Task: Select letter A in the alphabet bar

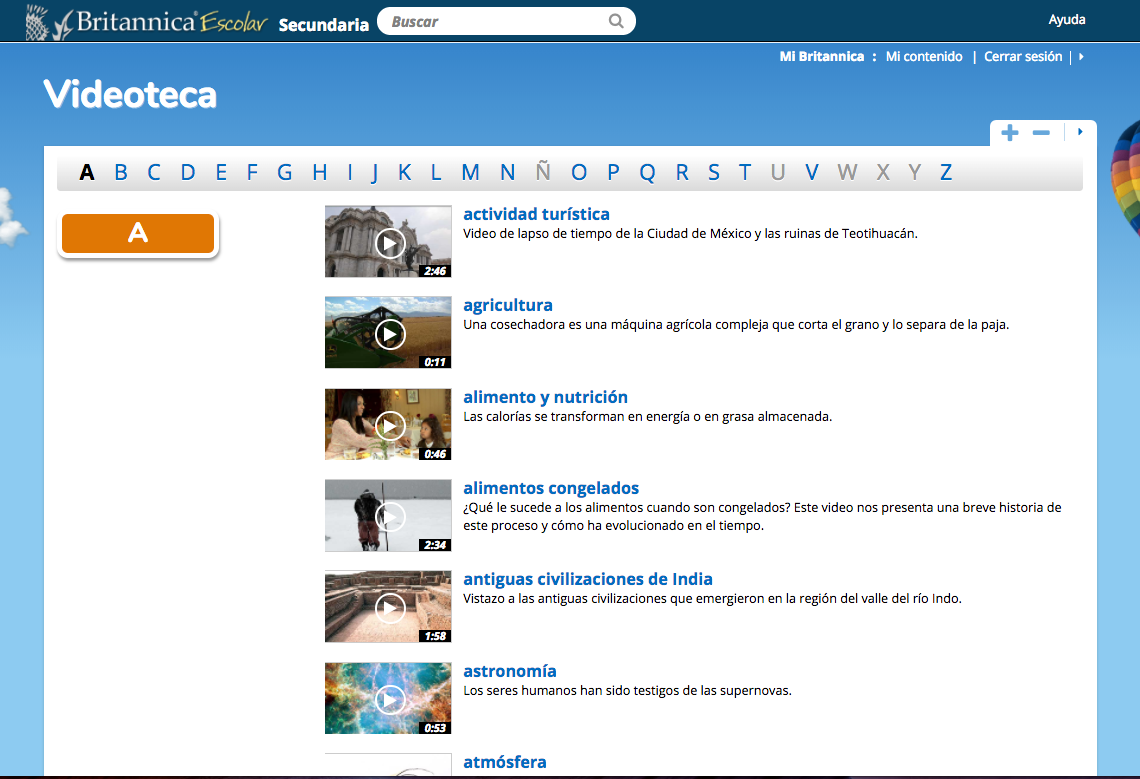Action: tap(87, 172)
